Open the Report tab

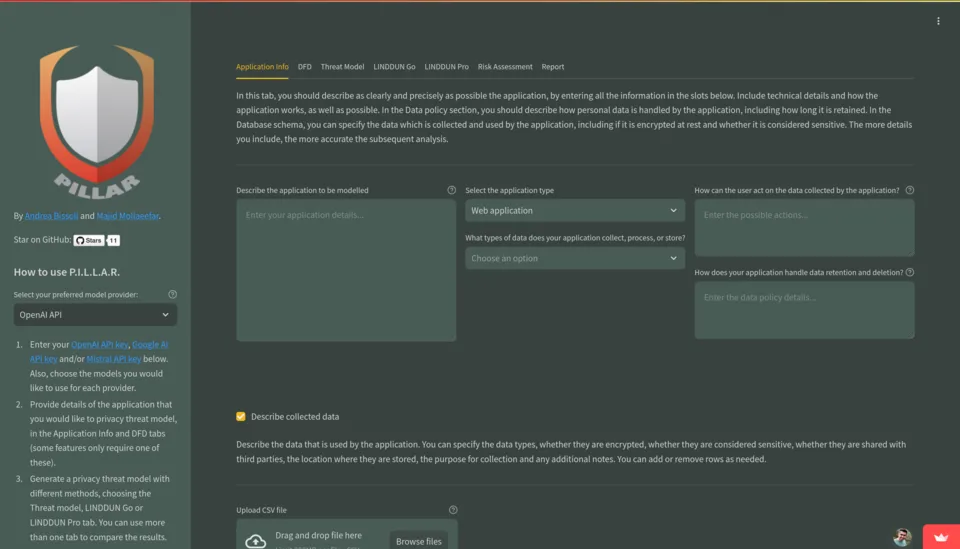coord(553,67)
